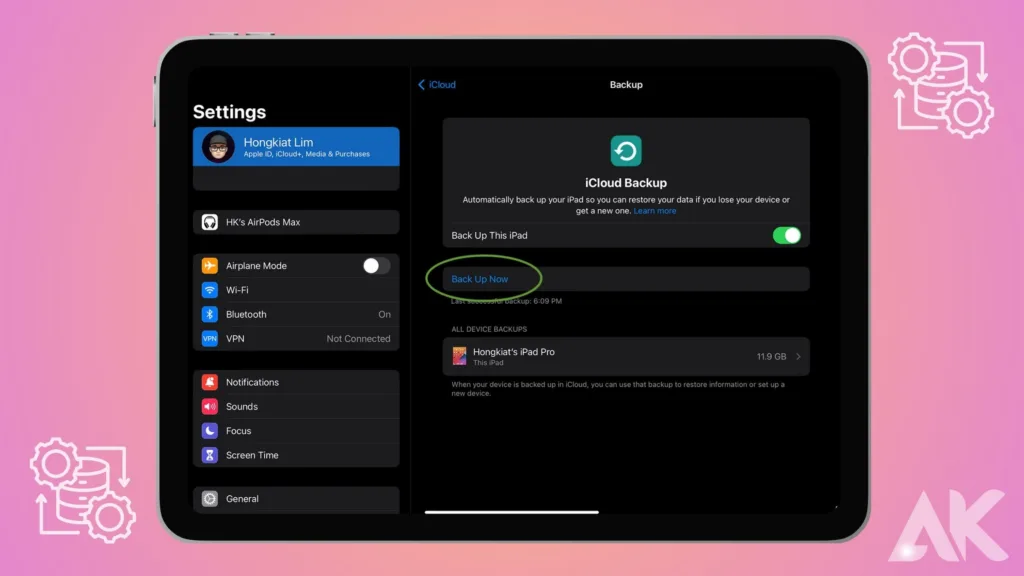Tap Hongkiat's iPad Pro device thumbnail
Image resolution: width=1024 pixels, height=576 pixels.
click(x=460, y=356)
